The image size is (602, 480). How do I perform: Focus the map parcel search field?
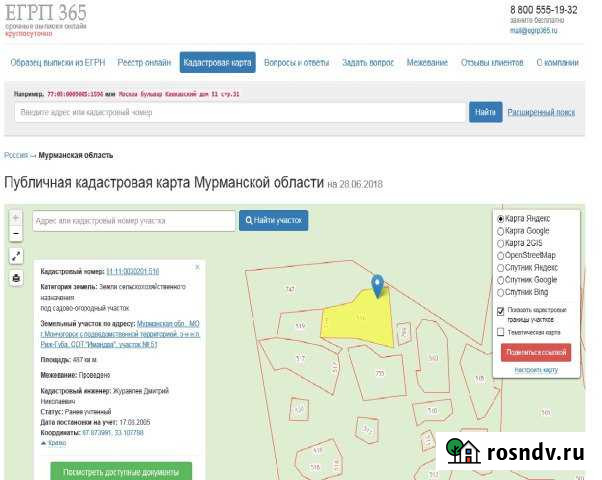134,221
